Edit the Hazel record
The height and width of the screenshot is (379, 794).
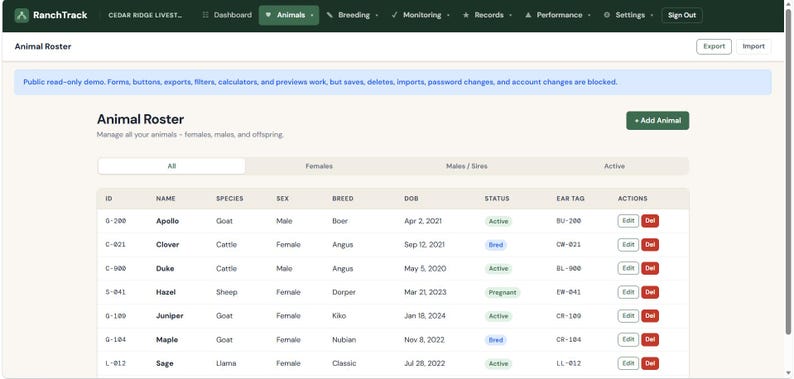[628, 292]
